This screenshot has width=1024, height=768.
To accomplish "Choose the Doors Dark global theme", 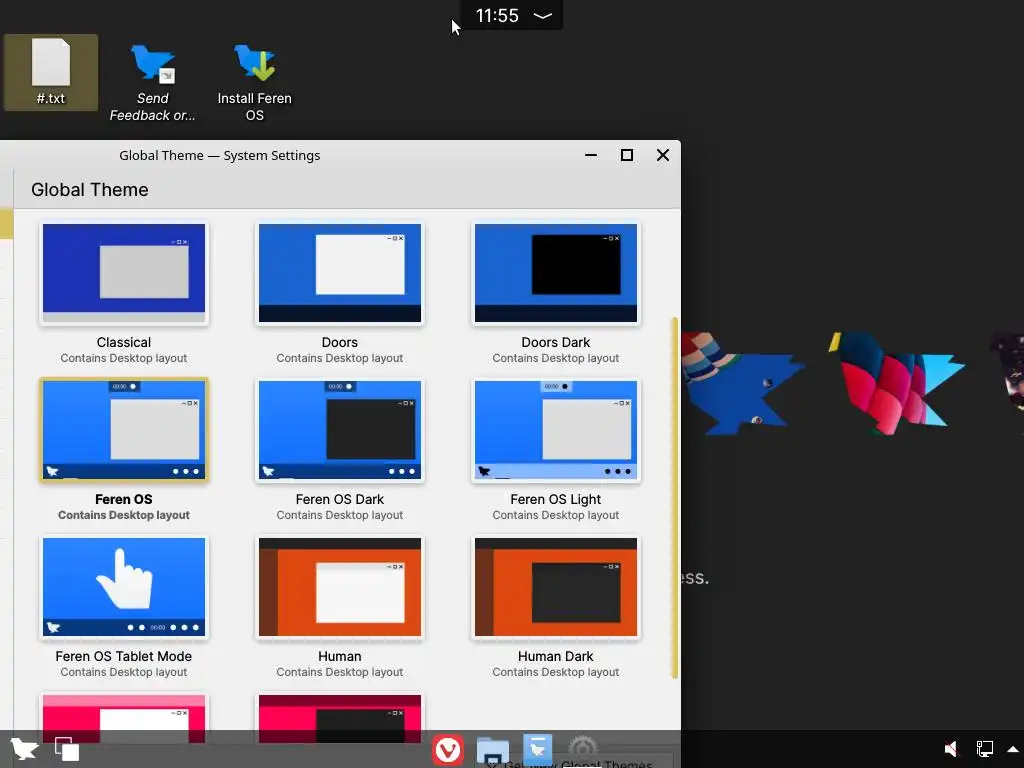I will (556, 273).
